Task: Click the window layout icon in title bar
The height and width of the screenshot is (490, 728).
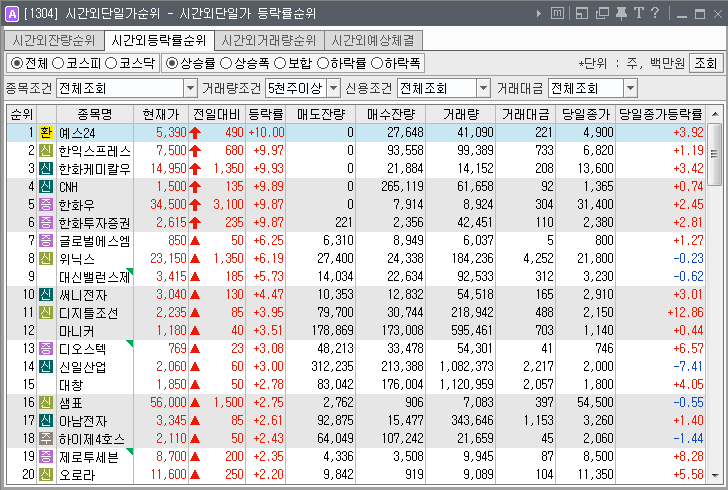Action: (581, 13)
